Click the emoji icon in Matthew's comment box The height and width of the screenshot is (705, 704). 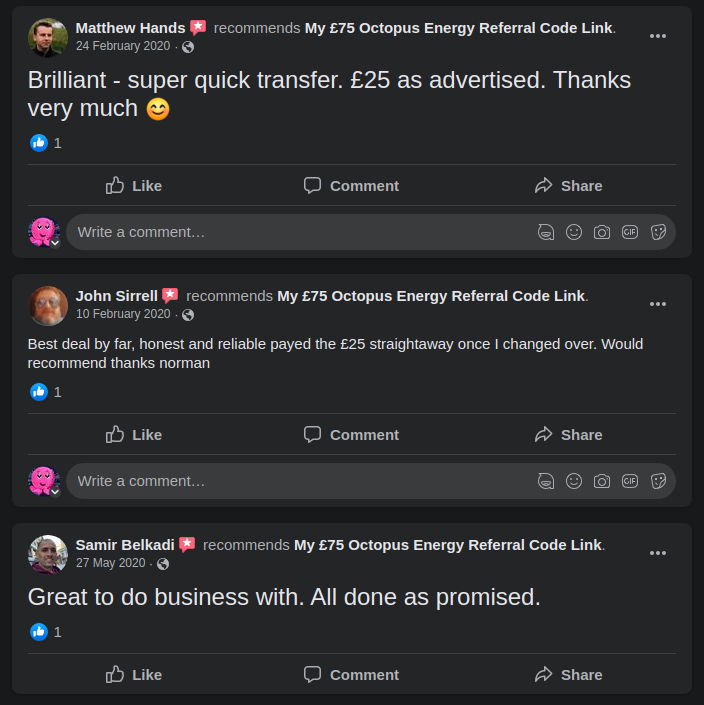pos(574,232)
